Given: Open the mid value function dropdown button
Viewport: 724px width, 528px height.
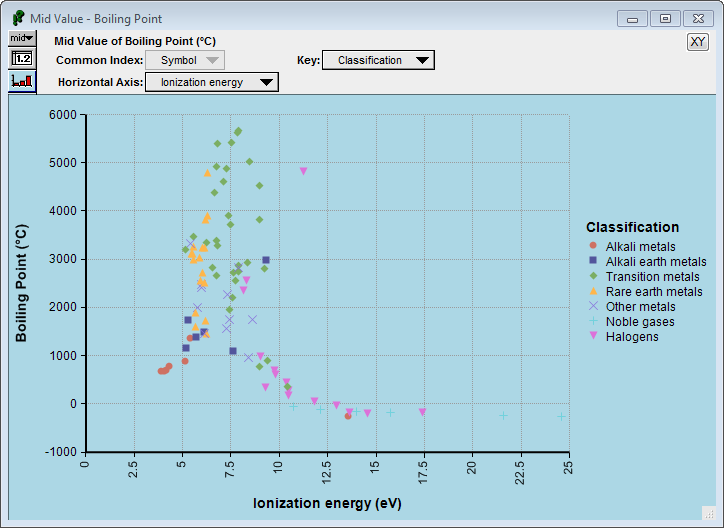Looking at the screenshot, I should pos(22,38).
